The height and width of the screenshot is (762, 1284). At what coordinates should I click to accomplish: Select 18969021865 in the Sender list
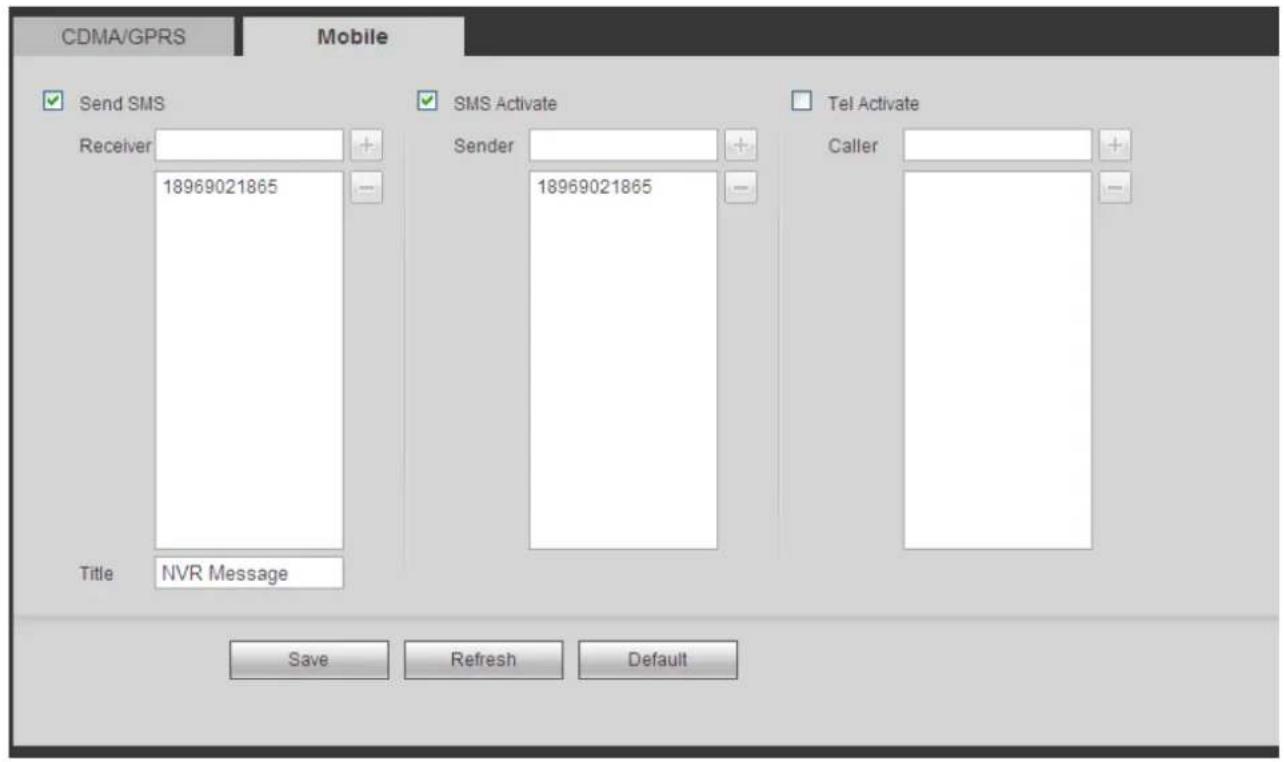(x=595, y=187)
